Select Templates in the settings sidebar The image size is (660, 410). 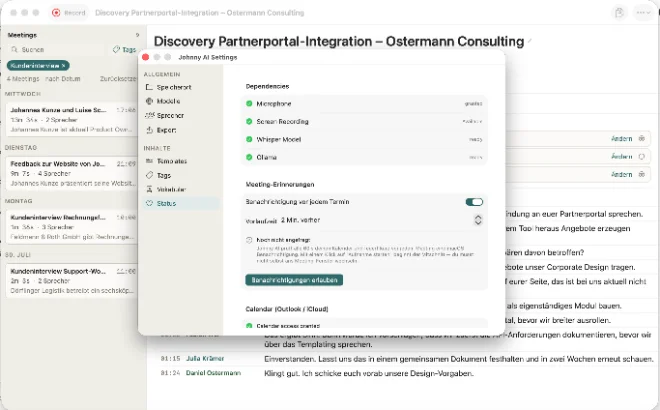[181, 161]
